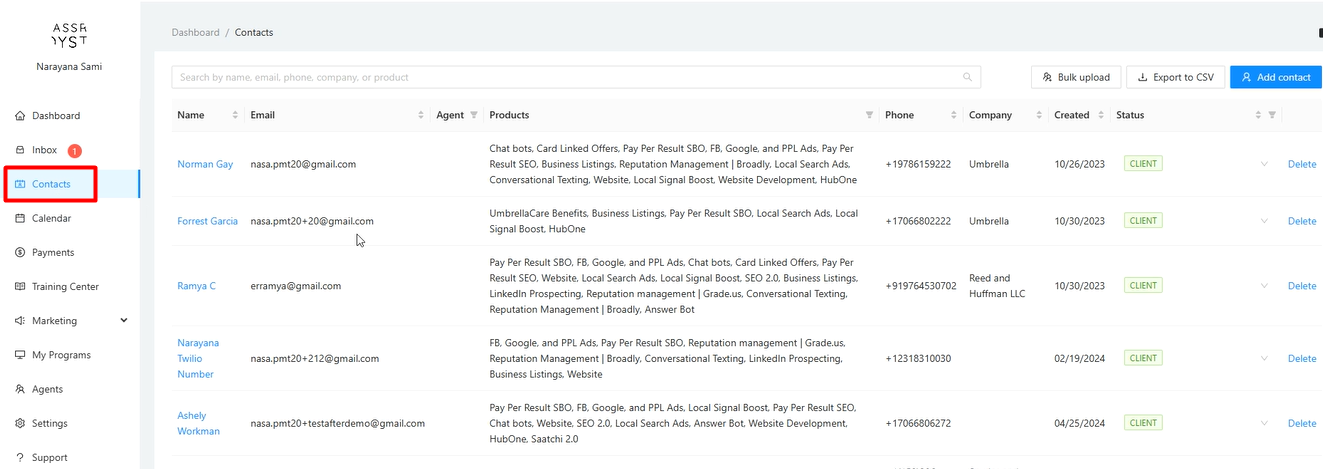Click the Calendar icon in sidebar
Screen dimensions: 1323x469
pos(20,218)
